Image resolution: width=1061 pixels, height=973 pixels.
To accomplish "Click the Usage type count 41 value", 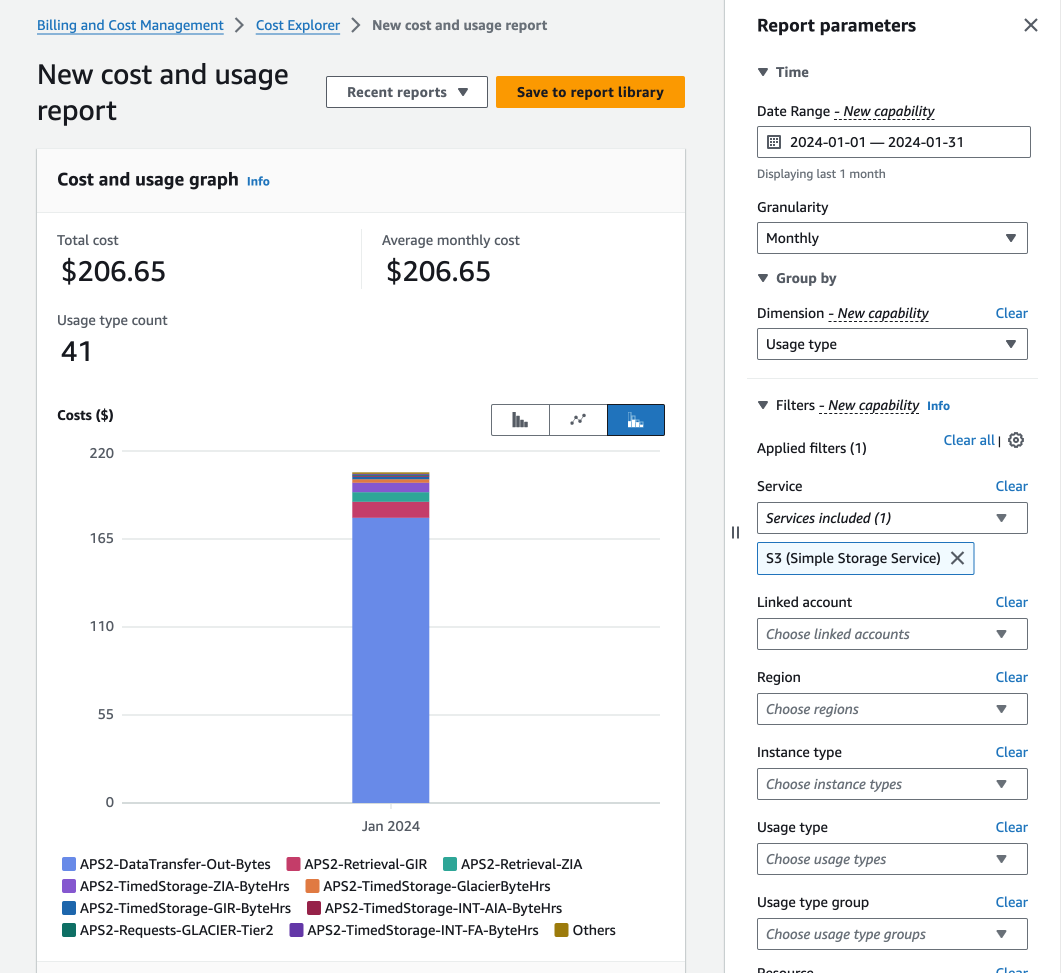I will tap(76, 352).
